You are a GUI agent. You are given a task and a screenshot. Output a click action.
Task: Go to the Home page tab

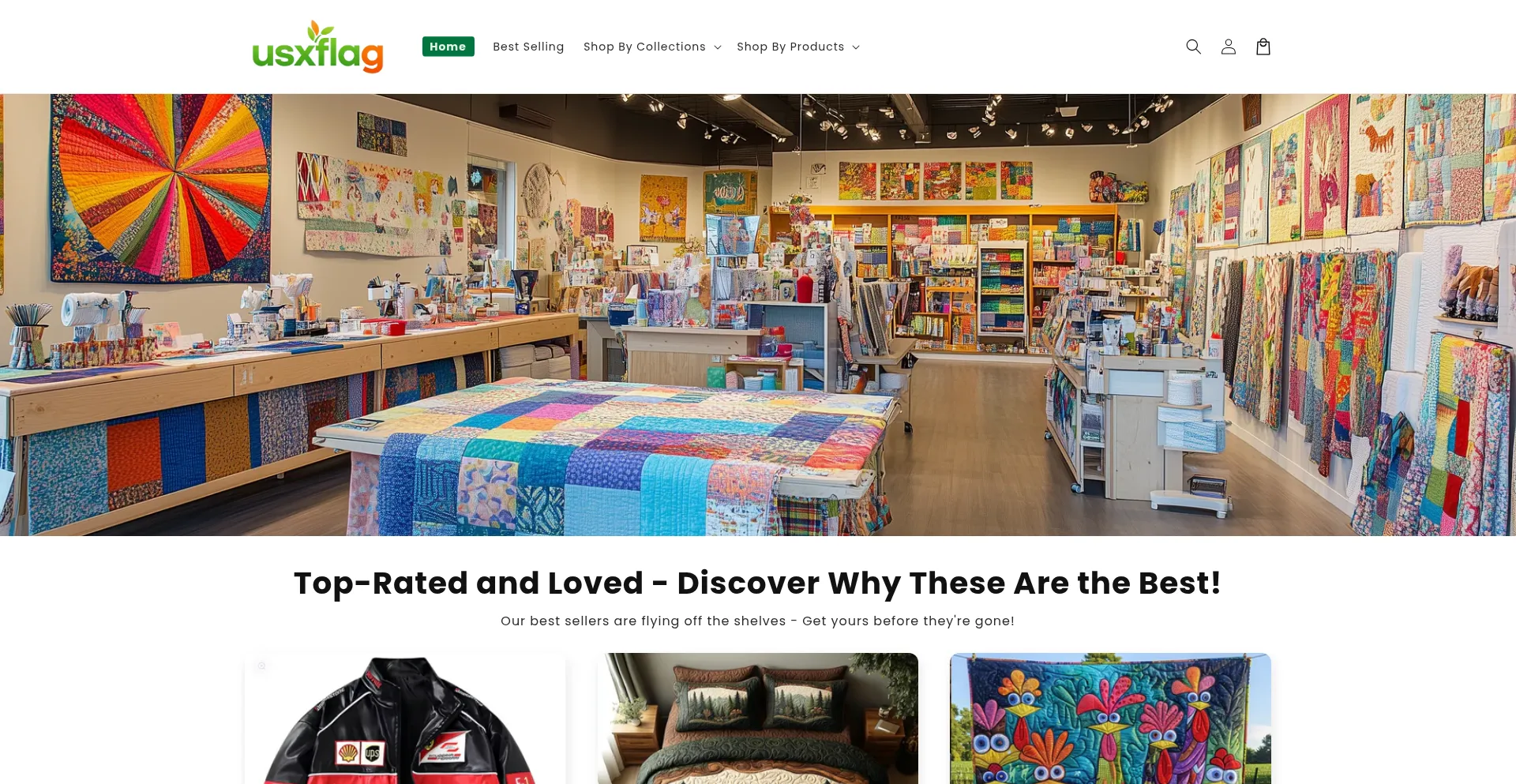point(448,47)
